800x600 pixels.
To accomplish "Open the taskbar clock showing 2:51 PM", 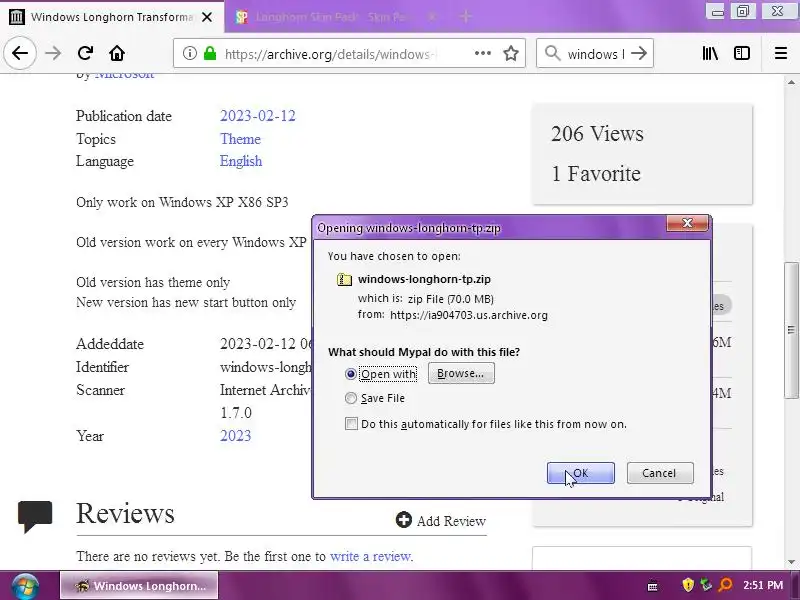I will pyautogui.click(x=763, y=585).
